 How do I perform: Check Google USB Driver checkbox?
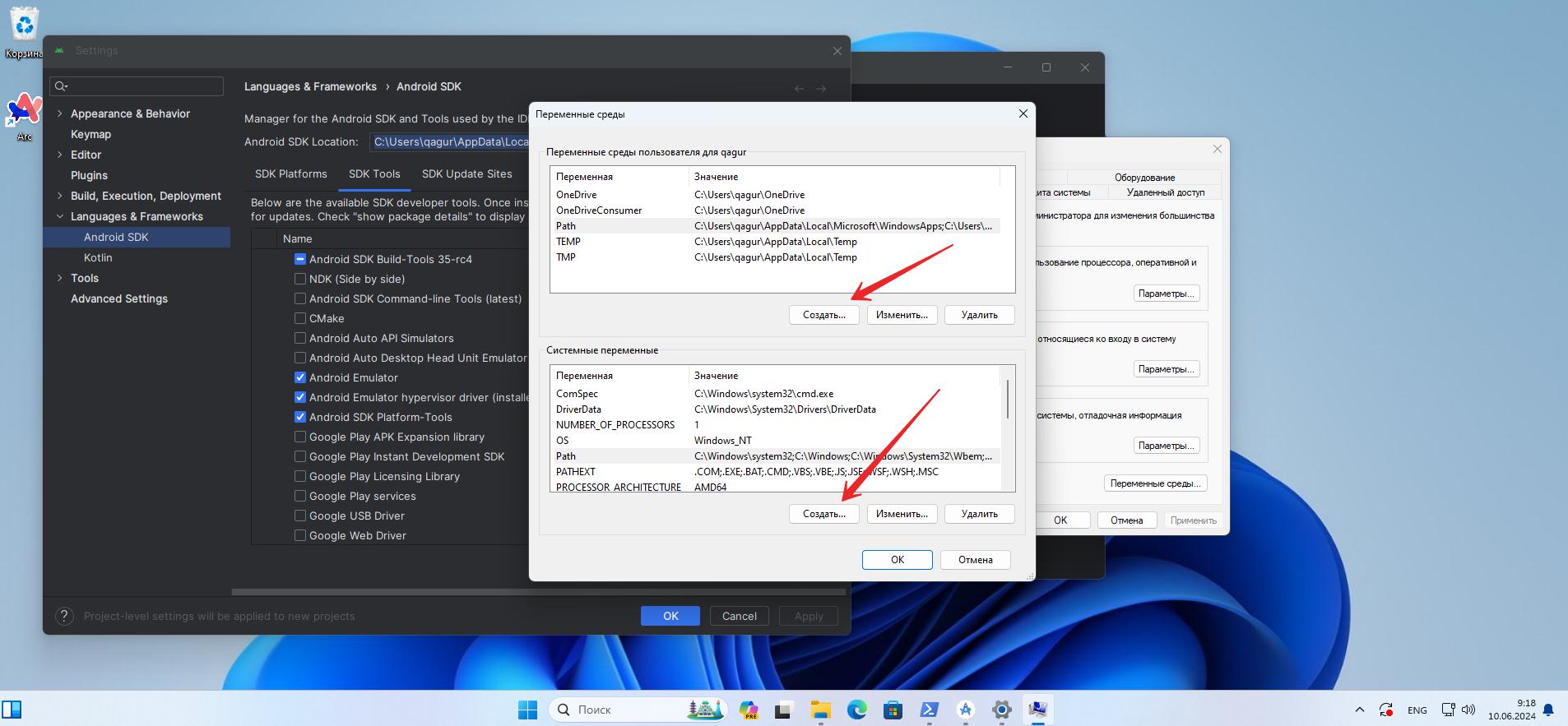300,516
